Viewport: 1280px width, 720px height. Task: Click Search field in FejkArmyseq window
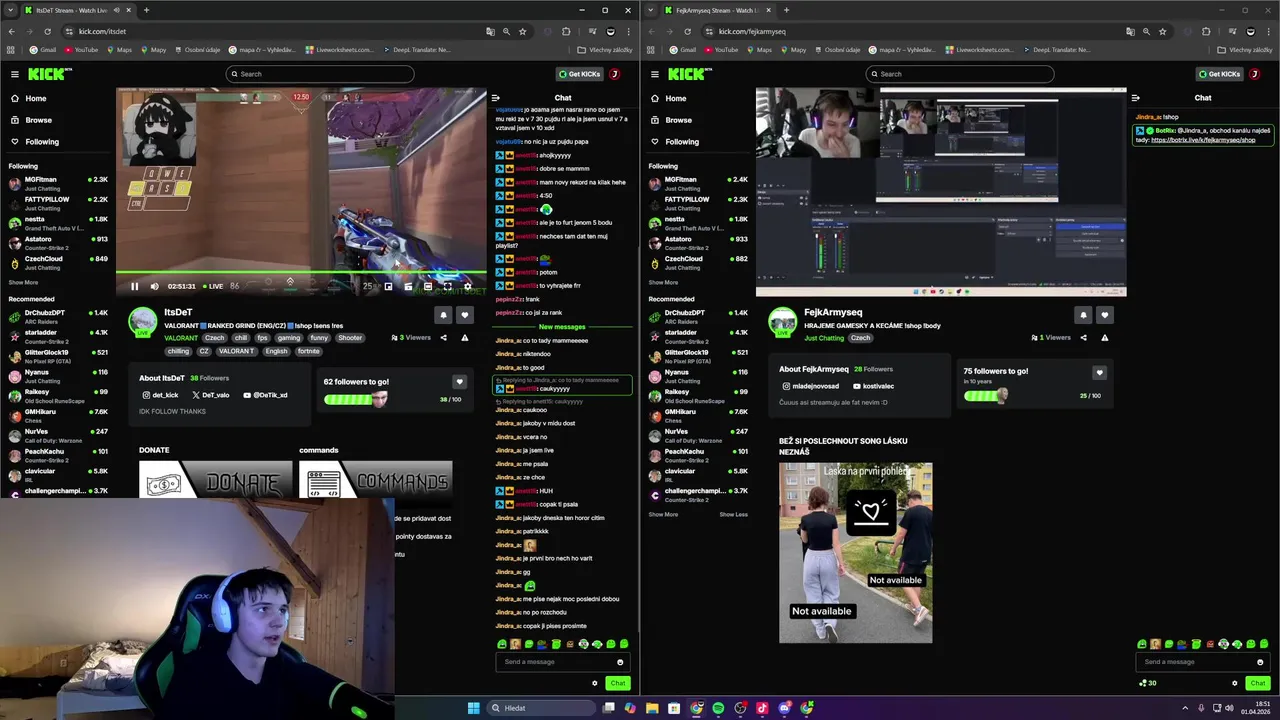point(960,74)
